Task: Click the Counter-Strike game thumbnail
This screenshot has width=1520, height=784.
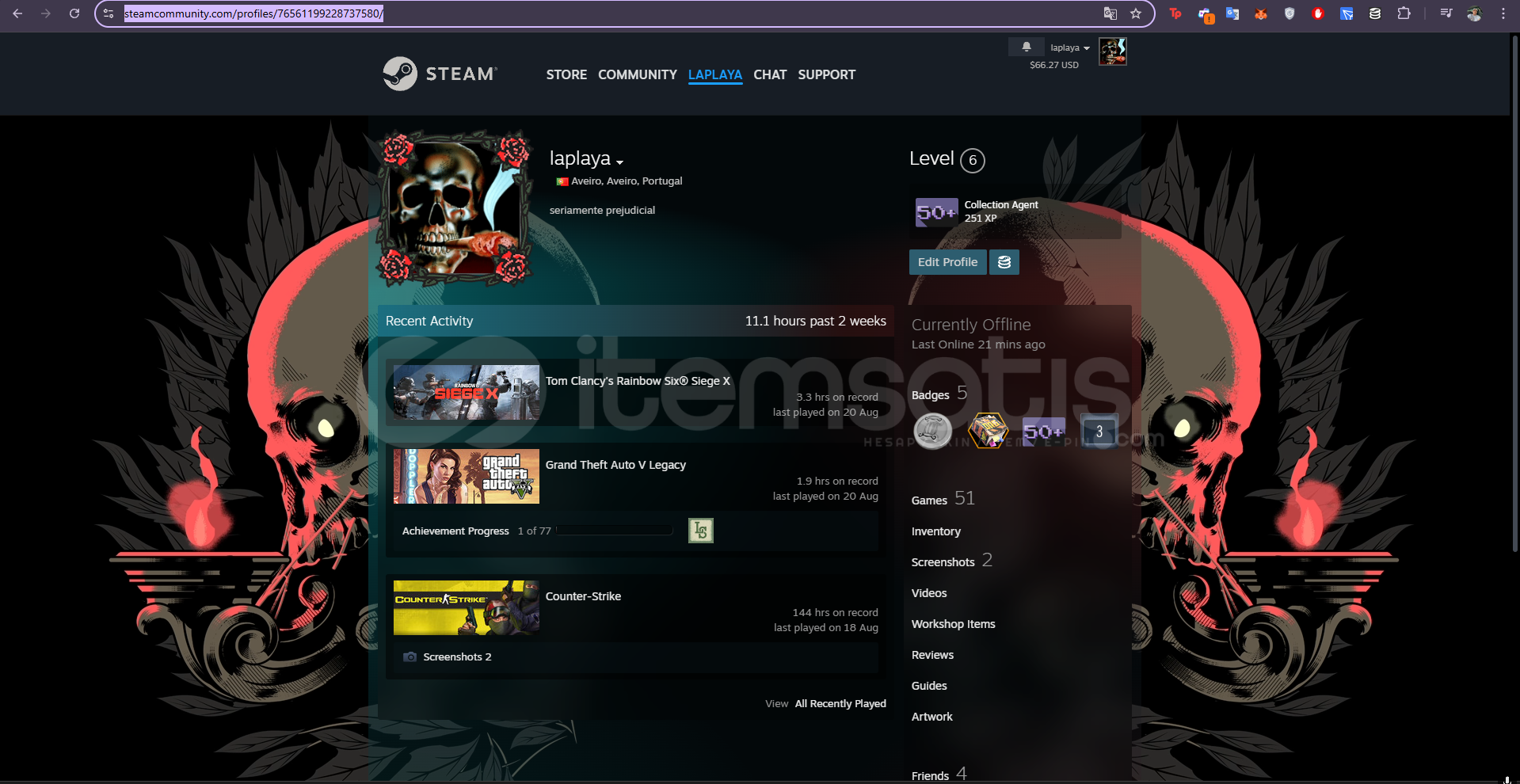Action: point(467,607)
